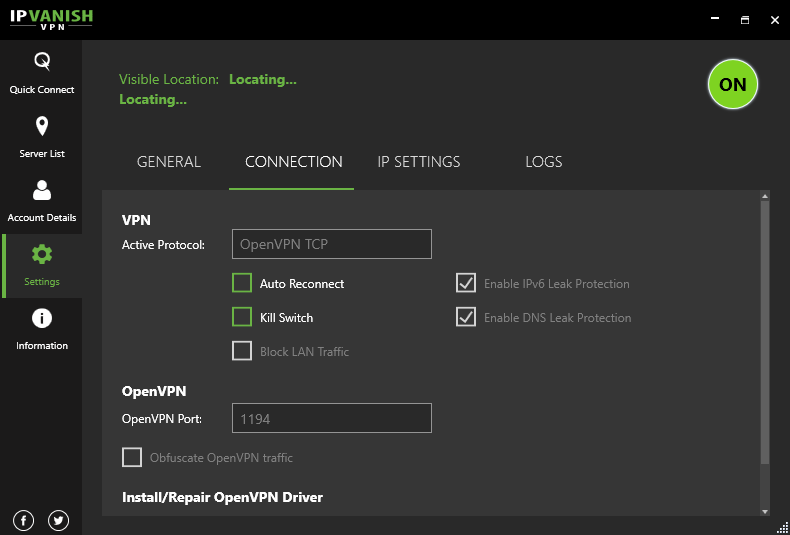Image resolution: width=790 pixels, height=535 pixels.
Task: Enable the Auto Reconnect checkbox
Action: [x=242, y=283]
